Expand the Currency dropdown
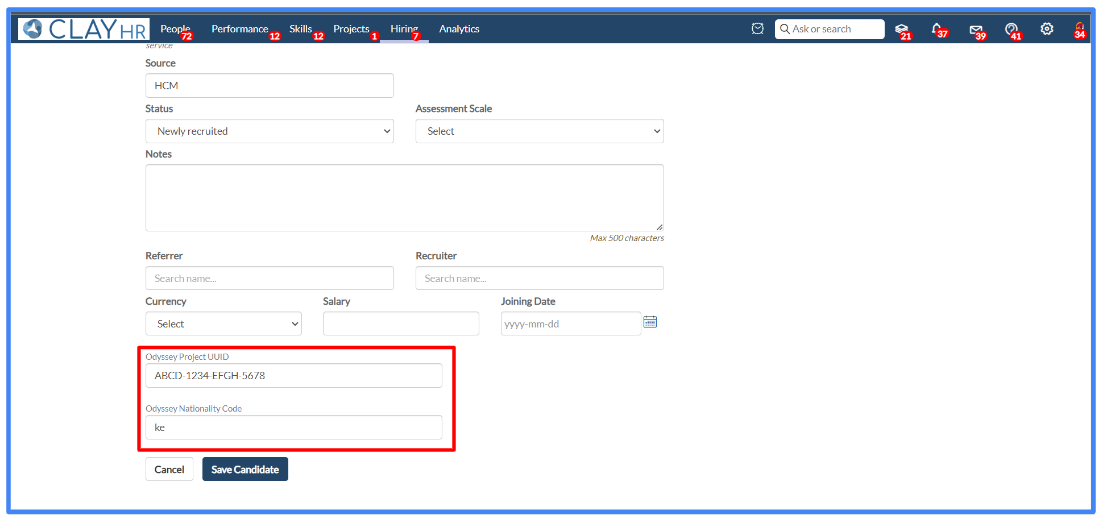Viewport: 1100px width, 521px height. (223, 324)
